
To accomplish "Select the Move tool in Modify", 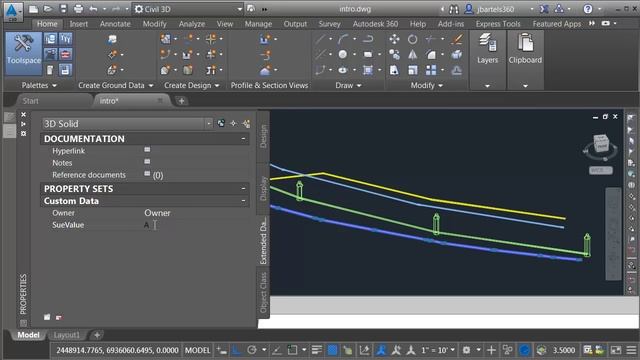I will [394, 39].
